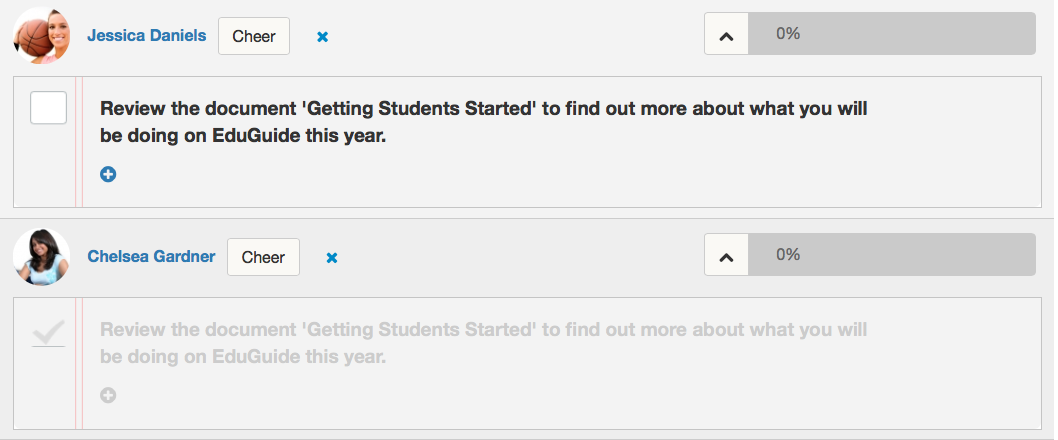1058x440 pixels.
Task: Click the greyed plus icon under Chelsea's task
Action: point(108,395)
